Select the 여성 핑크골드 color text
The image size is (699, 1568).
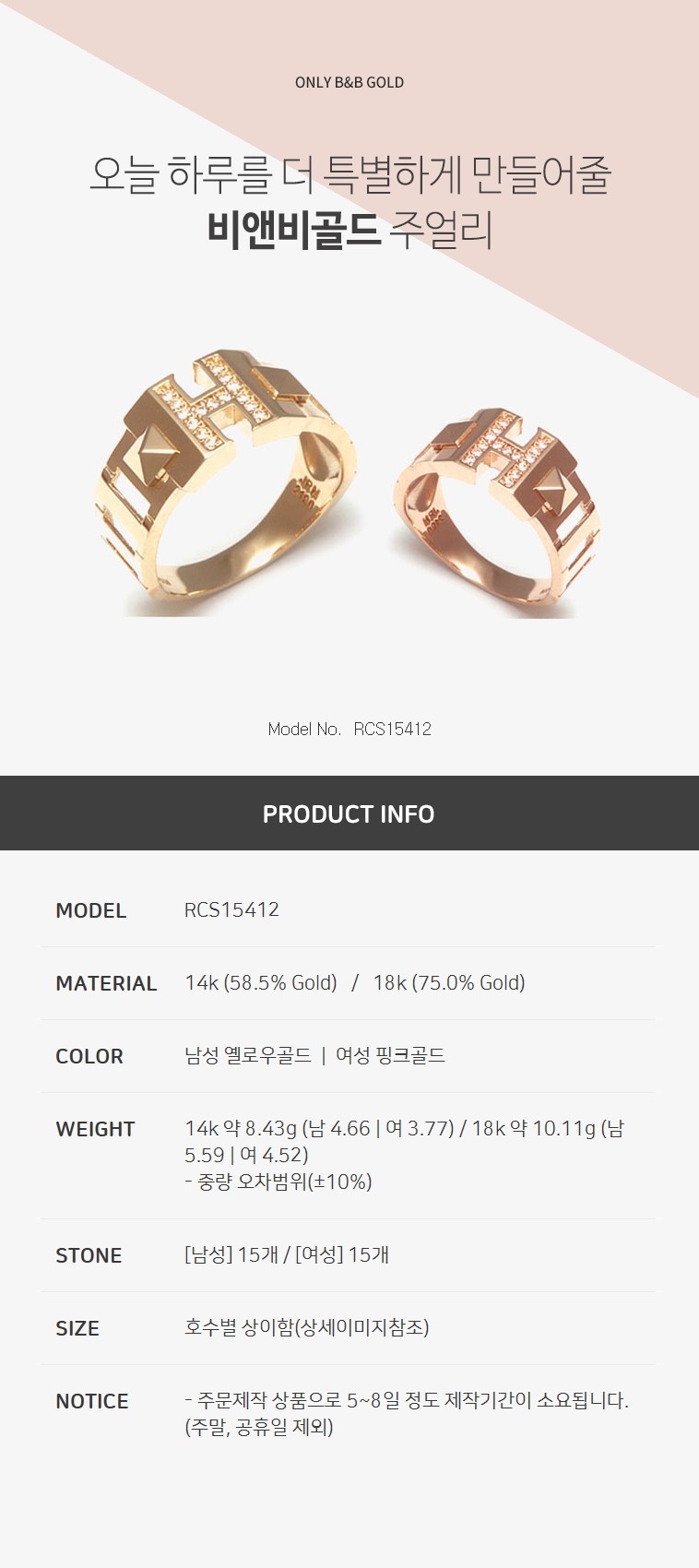click(390, 1055)
